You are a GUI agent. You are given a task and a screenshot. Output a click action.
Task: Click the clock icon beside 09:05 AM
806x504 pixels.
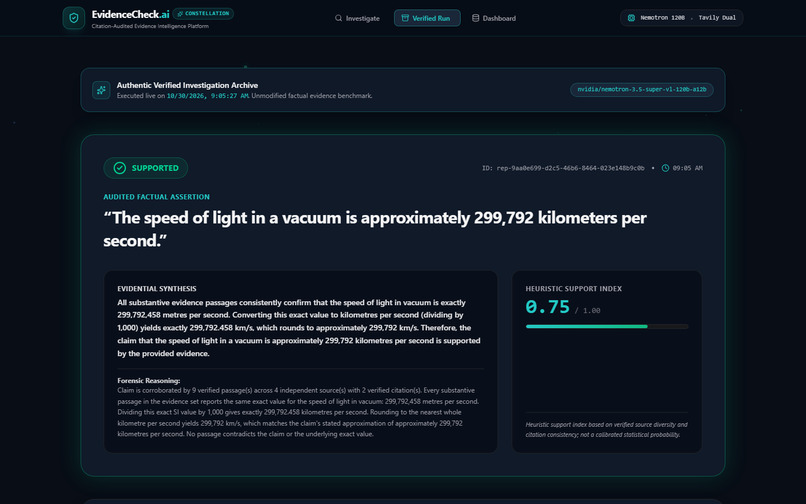665,168
